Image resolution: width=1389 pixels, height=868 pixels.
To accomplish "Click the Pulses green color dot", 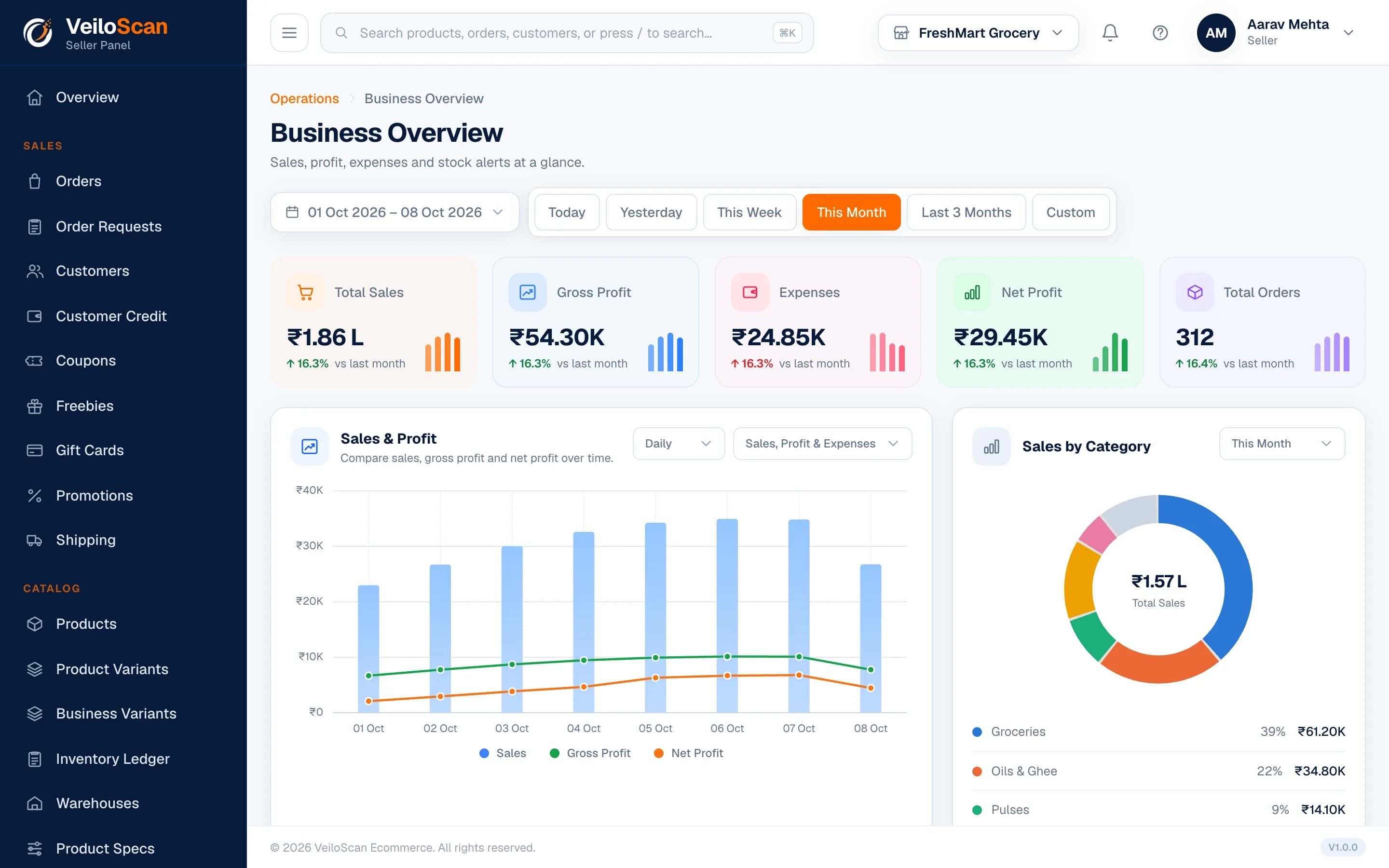I will tap(977, 810).
